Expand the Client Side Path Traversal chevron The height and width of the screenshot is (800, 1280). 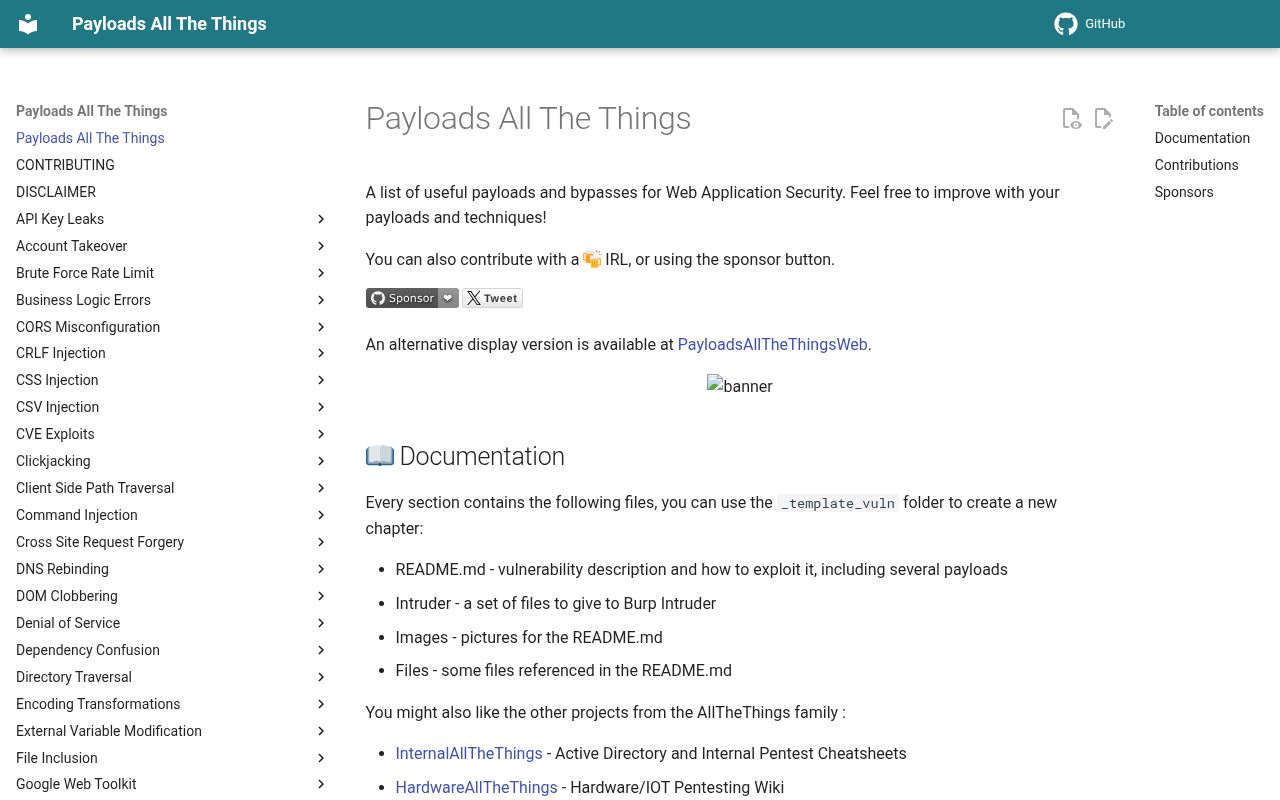321,488
